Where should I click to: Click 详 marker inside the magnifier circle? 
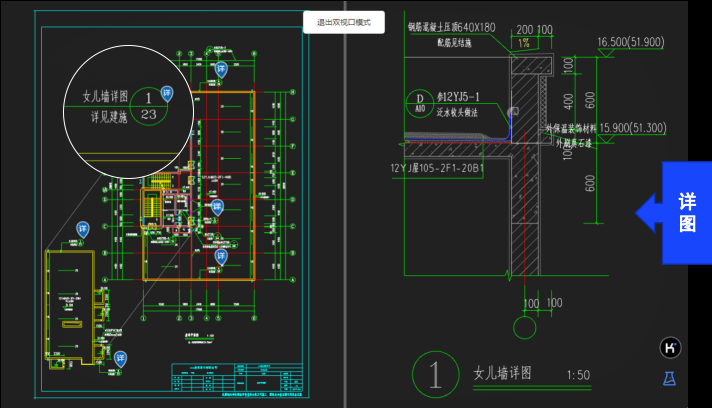click(168, 93)
